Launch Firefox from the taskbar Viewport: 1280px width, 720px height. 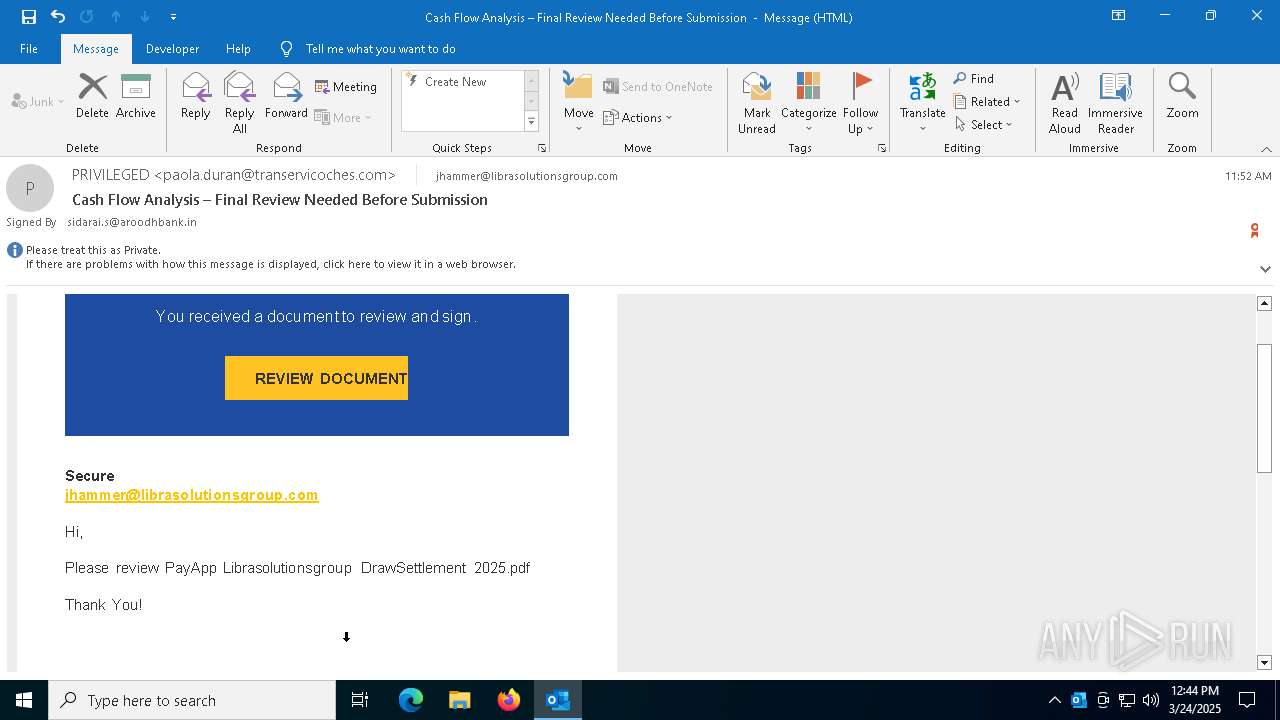(x=508, y=700)
